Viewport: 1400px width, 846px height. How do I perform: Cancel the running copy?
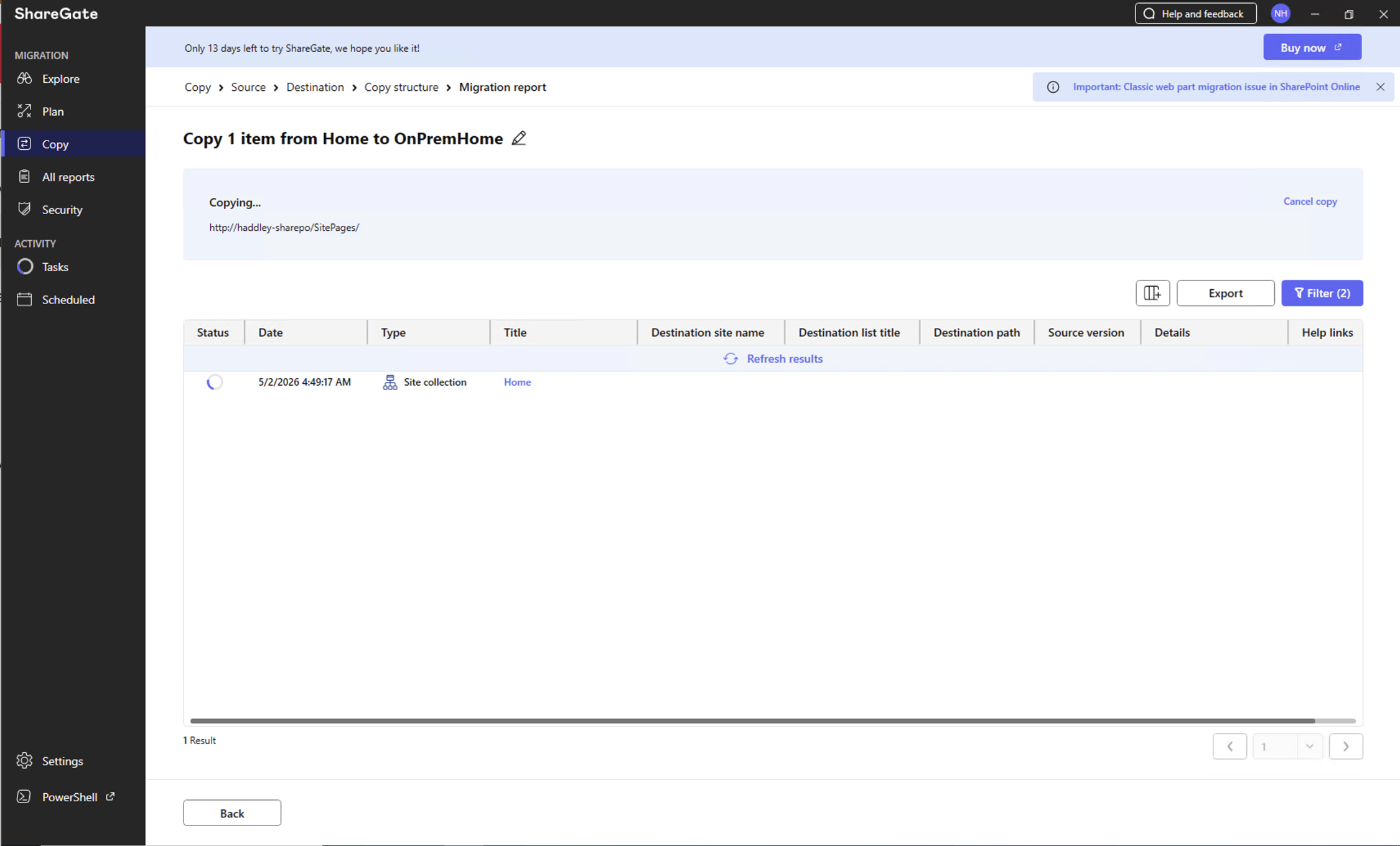pos(1310,202)
